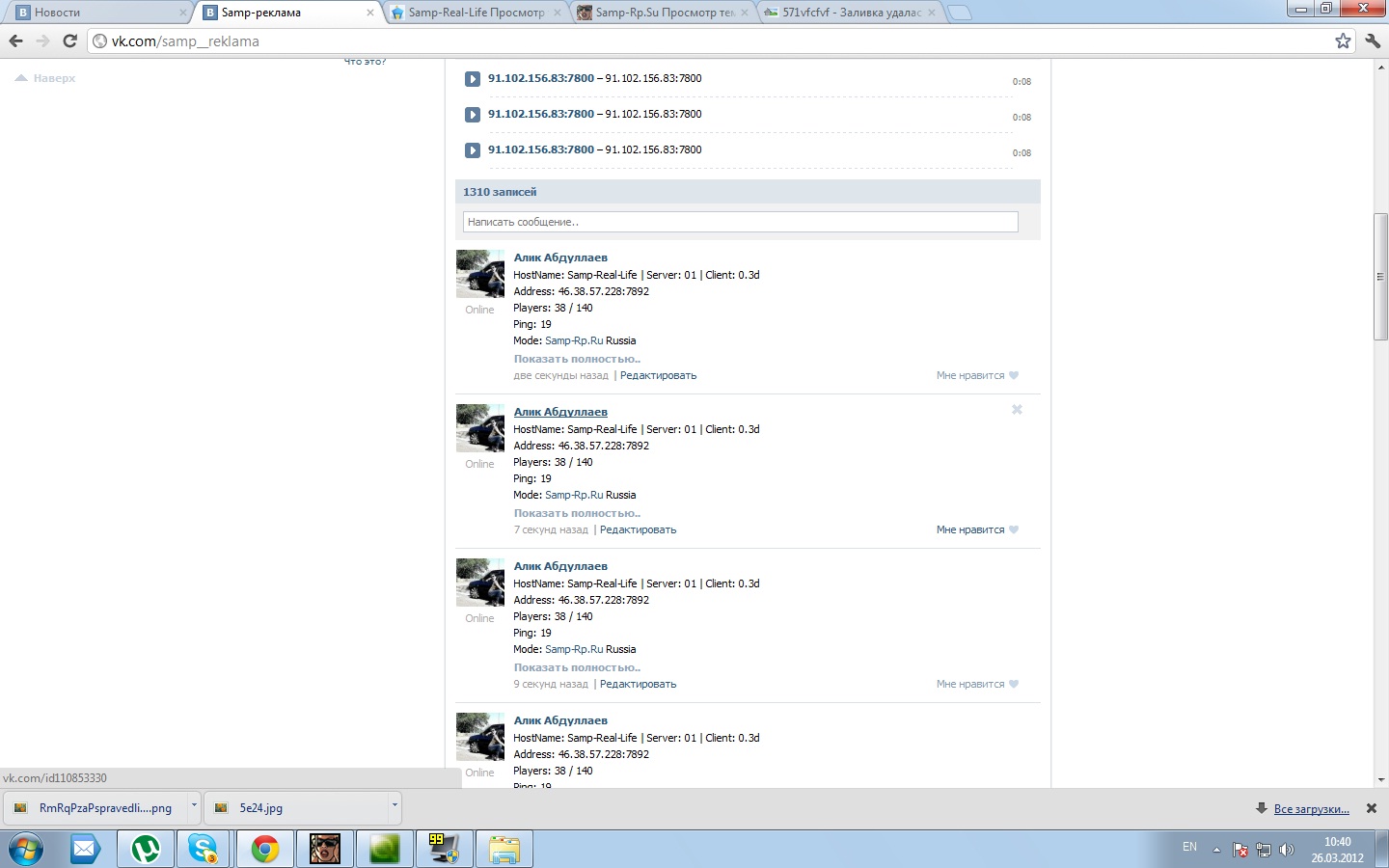Open a new tab with the new-tab button
Screen dimensions: 1389x868
coord(959,13)
